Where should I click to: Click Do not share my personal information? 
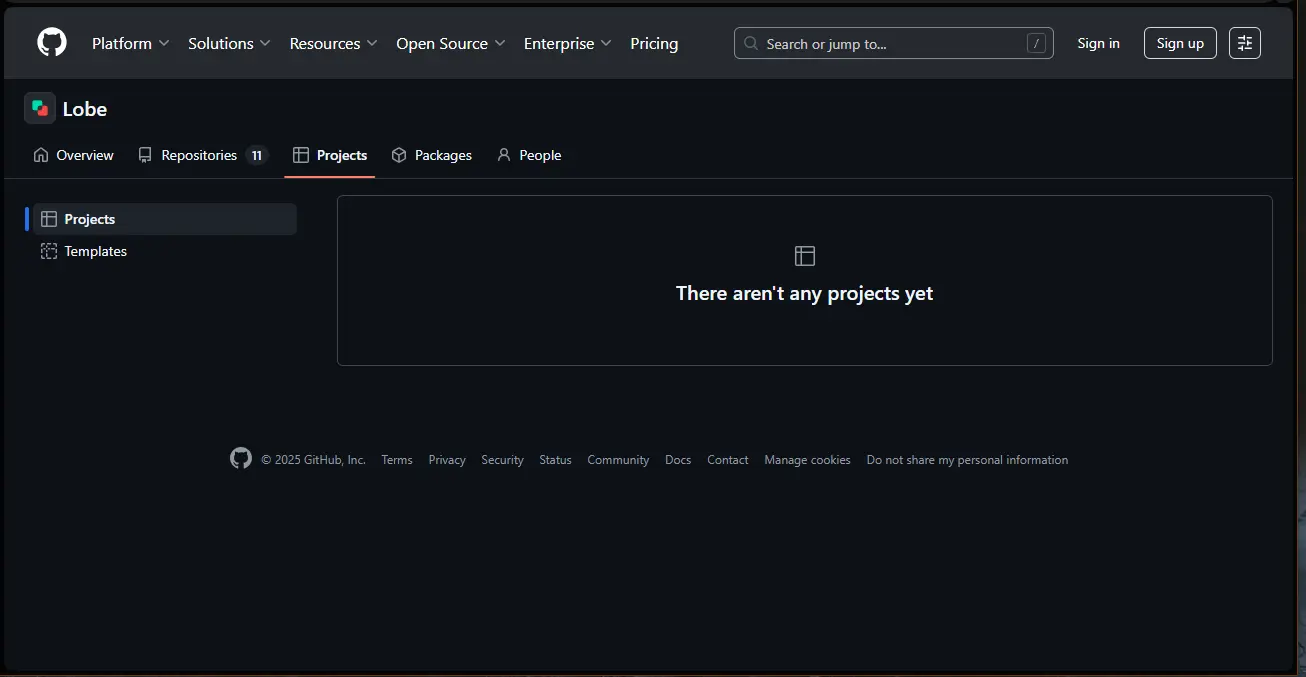pyautogui.click(x=967, y=460)
